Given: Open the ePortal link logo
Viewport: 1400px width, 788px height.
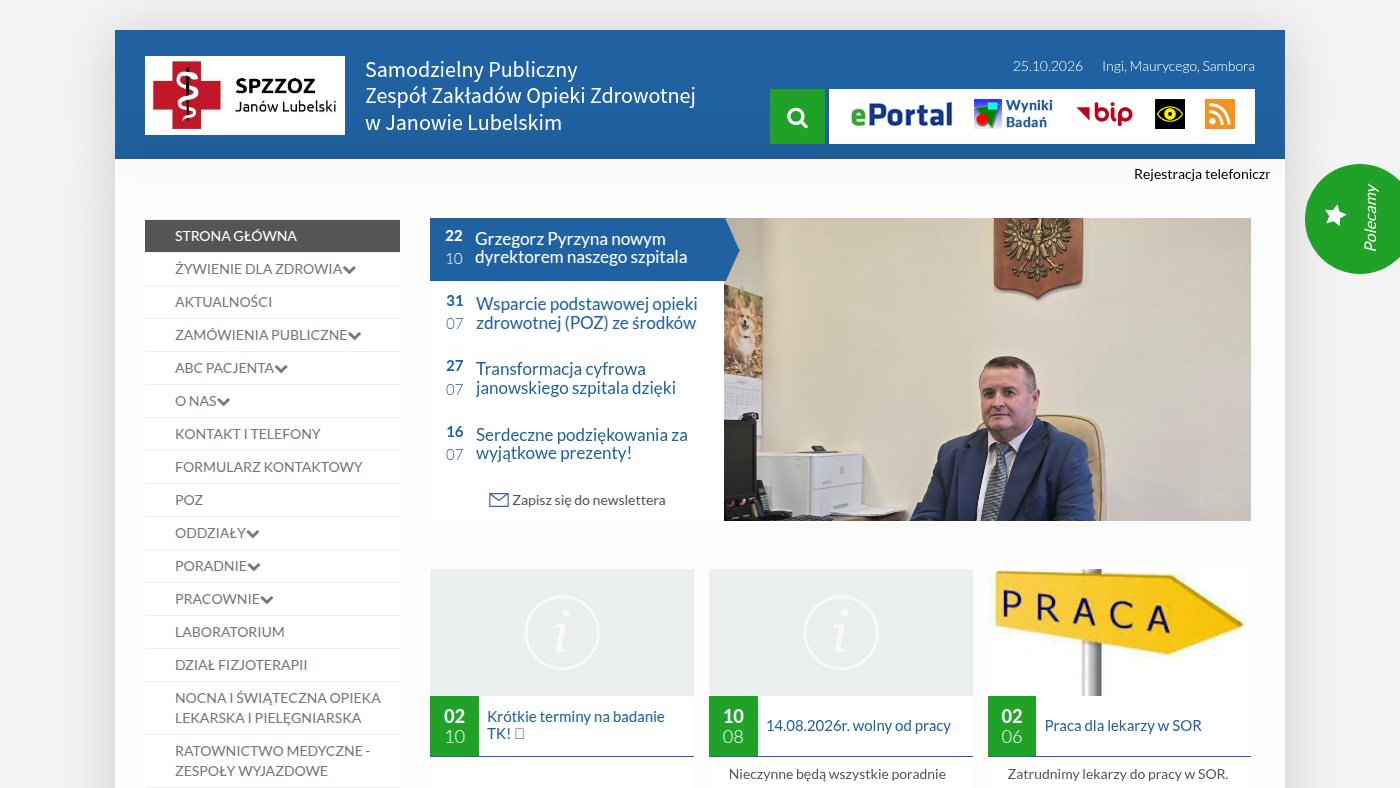Looking at the screenshot, I should click(x=902, y=115).
